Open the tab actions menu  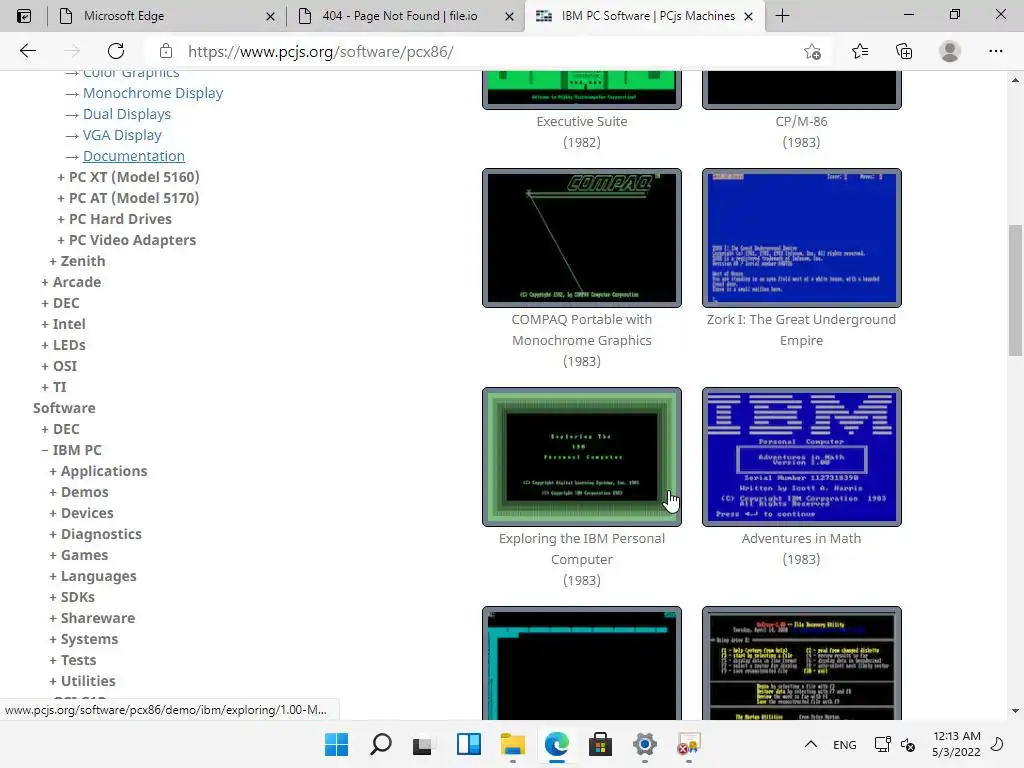click(x=24, y=16)
